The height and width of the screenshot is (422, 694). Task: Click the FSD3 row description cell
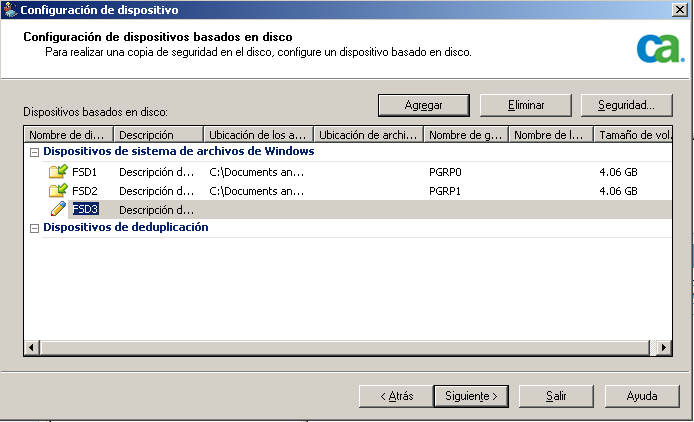pos(156,210)
